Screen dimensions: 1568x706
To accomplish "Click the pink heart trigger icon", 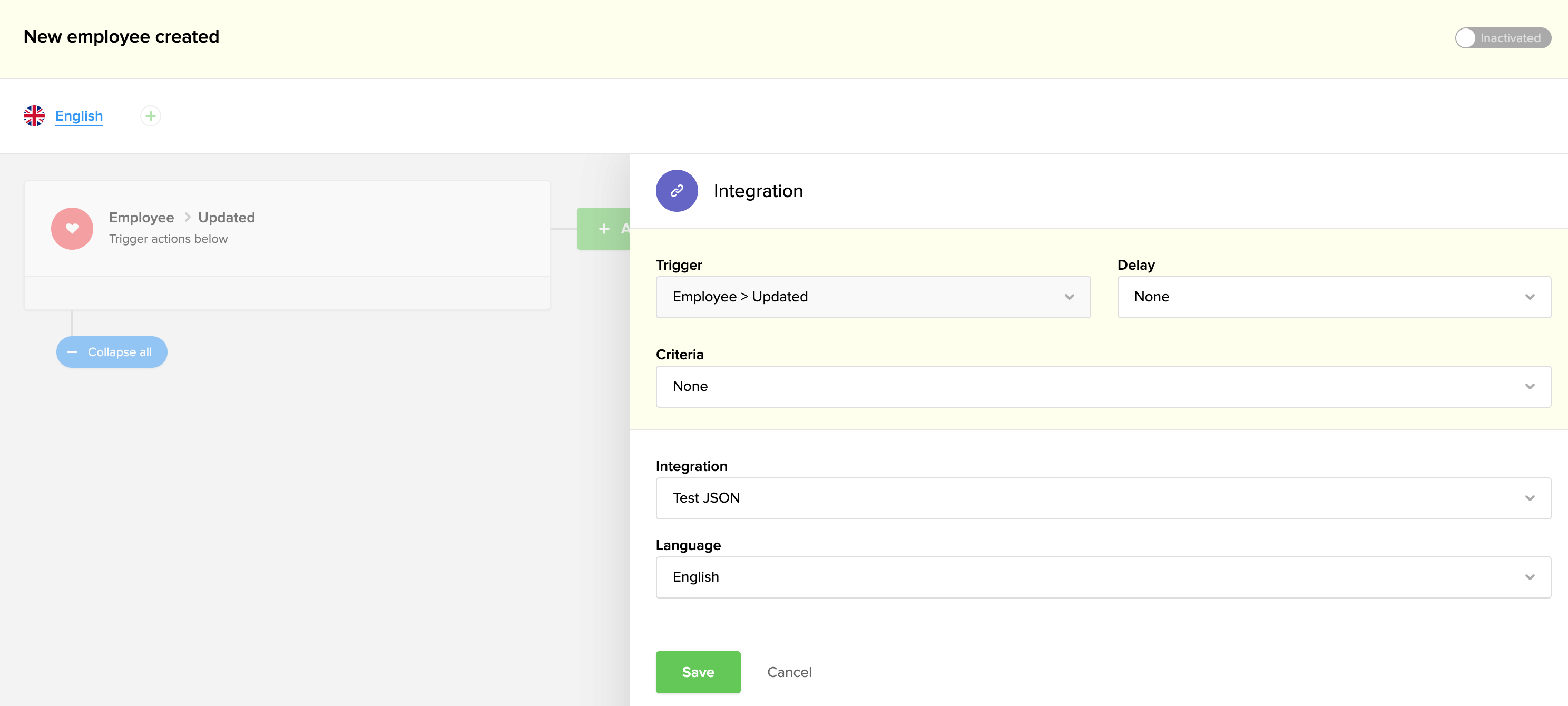I will point(72,229).
